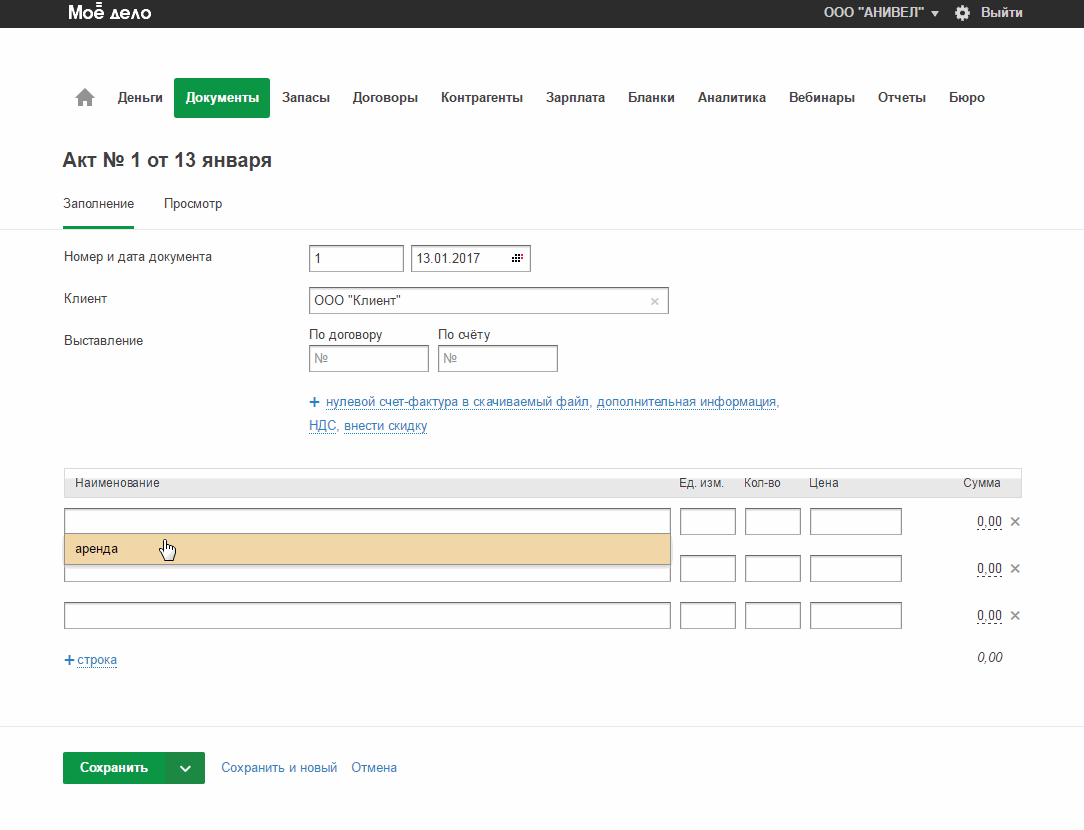Open the ООО "АНИВЕЛ" company dropdown
Viewport: 1084px width, 830px height.
[880, 13]
